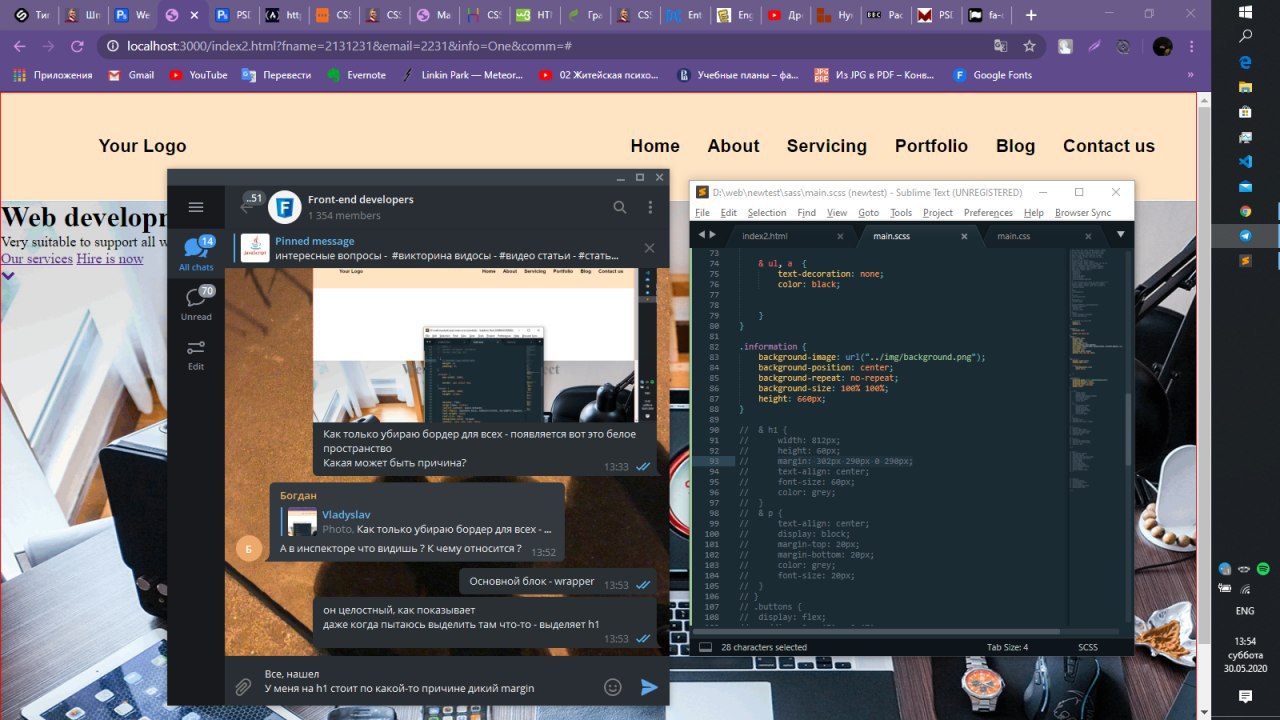Attach a file with the paperclip icon
1280x720 pixels.
(x=242, y=687)
